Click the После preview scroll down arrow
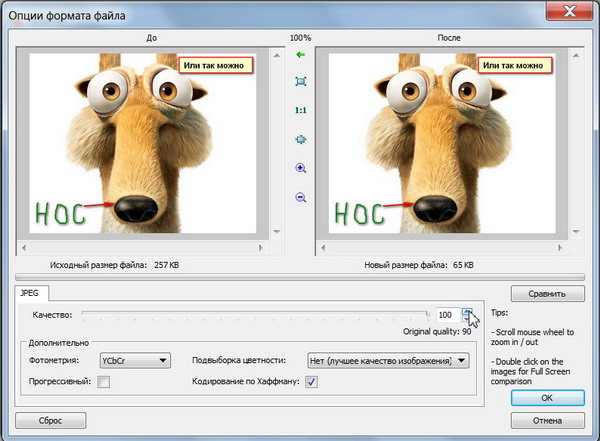The width and height of the screenshot is (600, 441). point(576,232)
